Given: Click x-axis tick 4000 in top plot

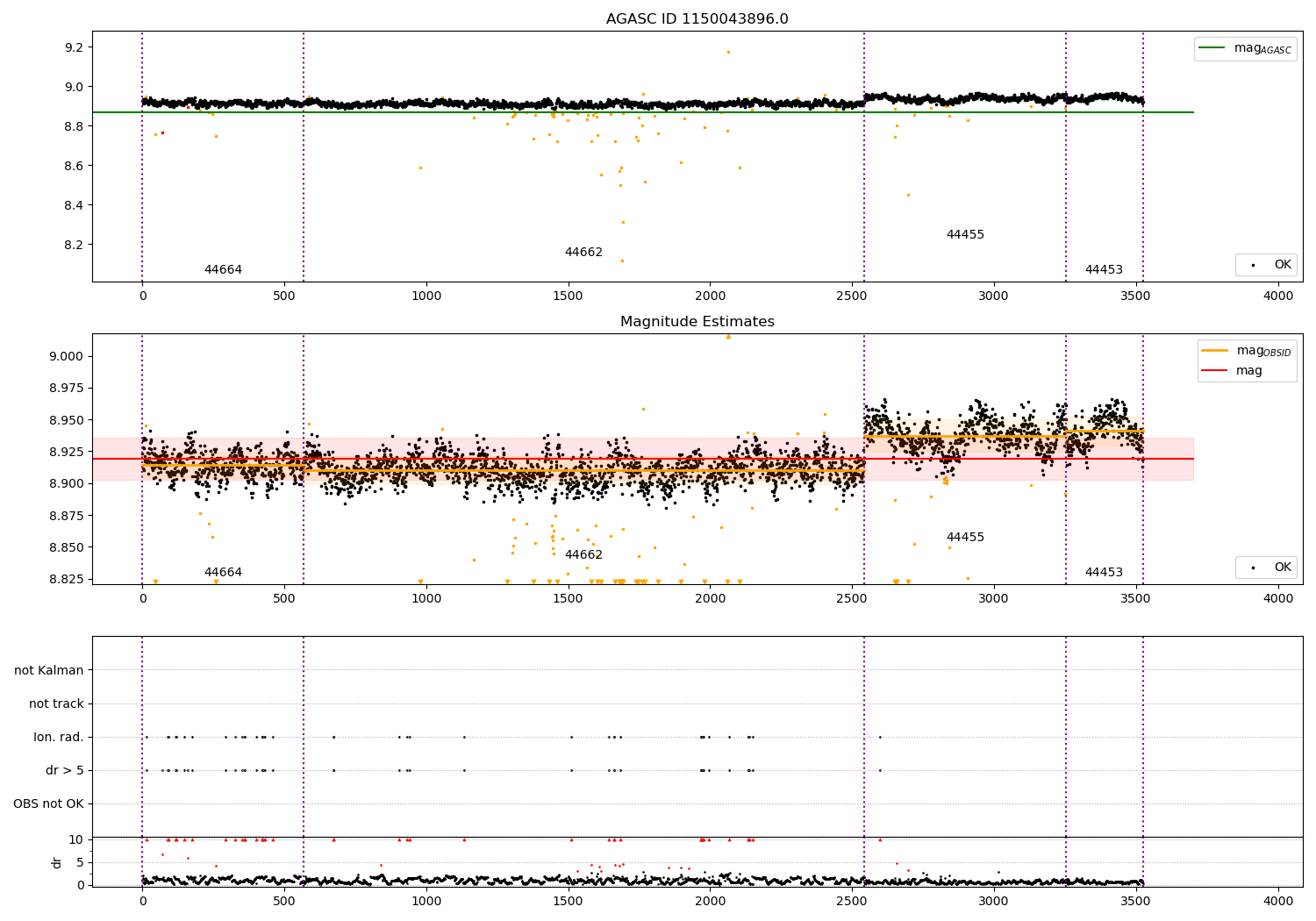Looking at the screenshot, I should point(1277,296).
